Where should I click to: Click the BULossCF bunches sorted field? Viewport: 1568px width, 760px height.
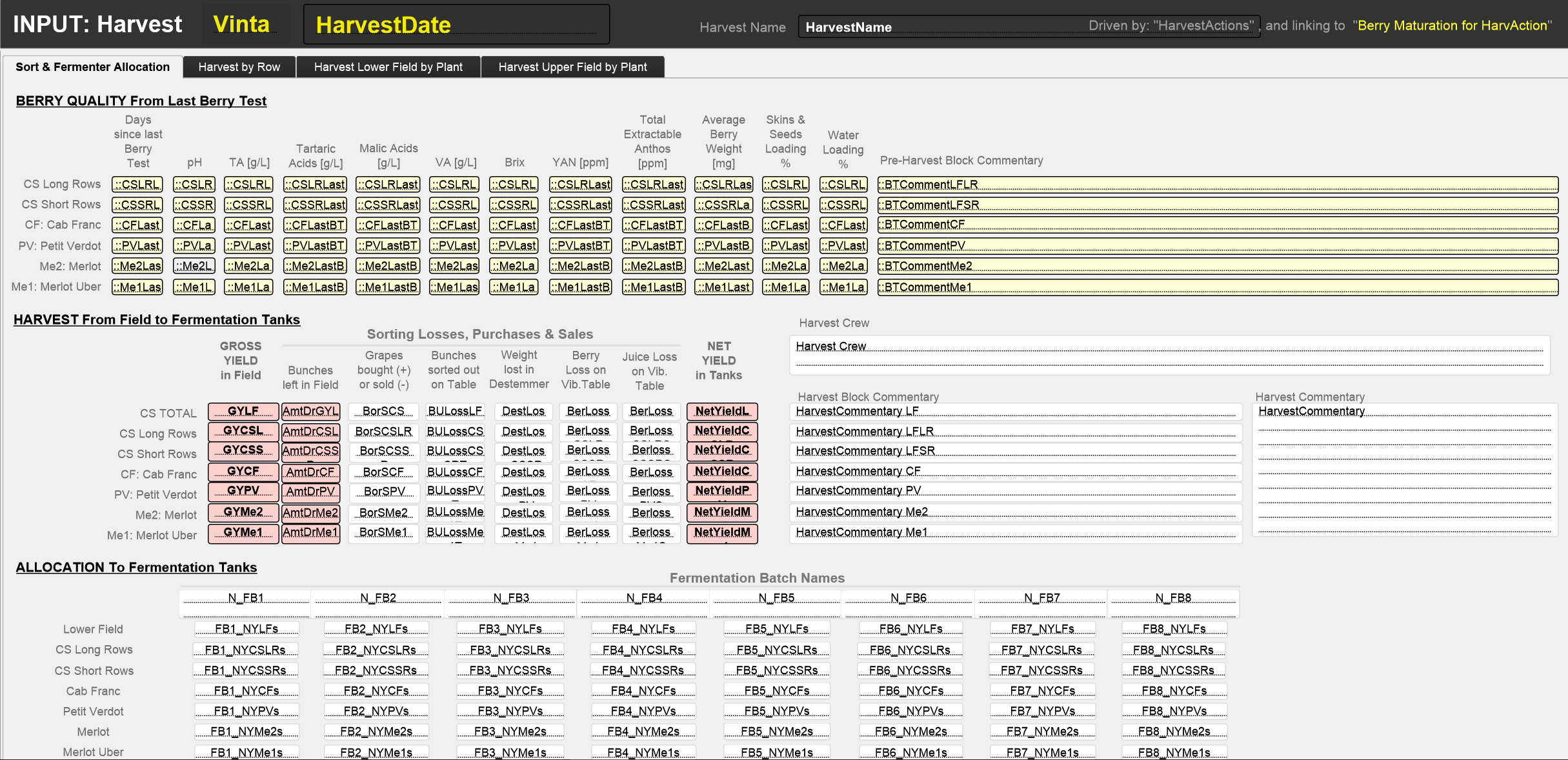[455, 472]
